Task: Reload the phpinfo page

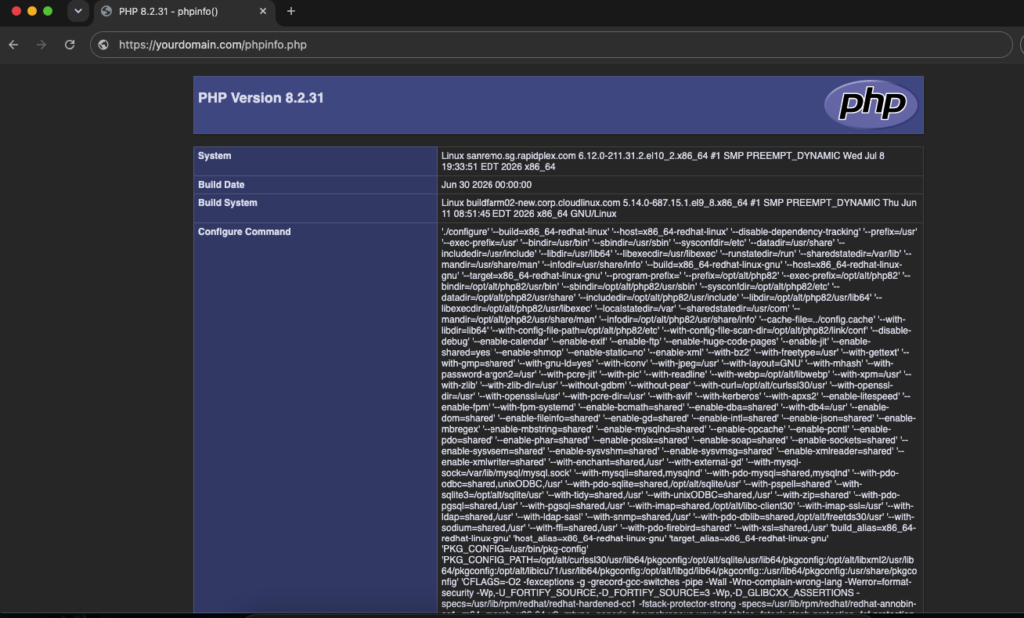Action: coord(69,45)
